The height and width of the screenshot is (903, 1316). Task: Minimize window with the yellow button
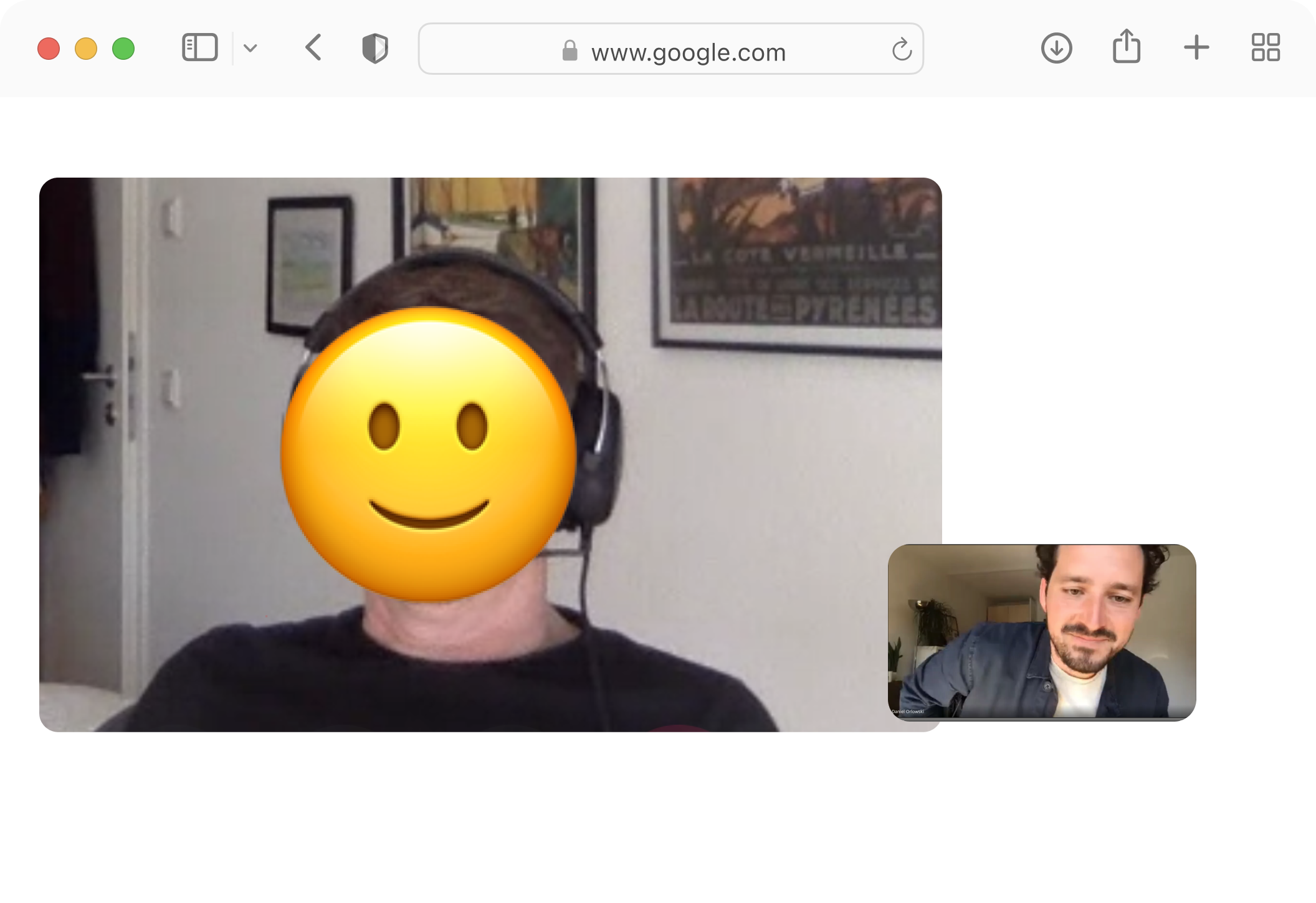click(x=86, y=49)
